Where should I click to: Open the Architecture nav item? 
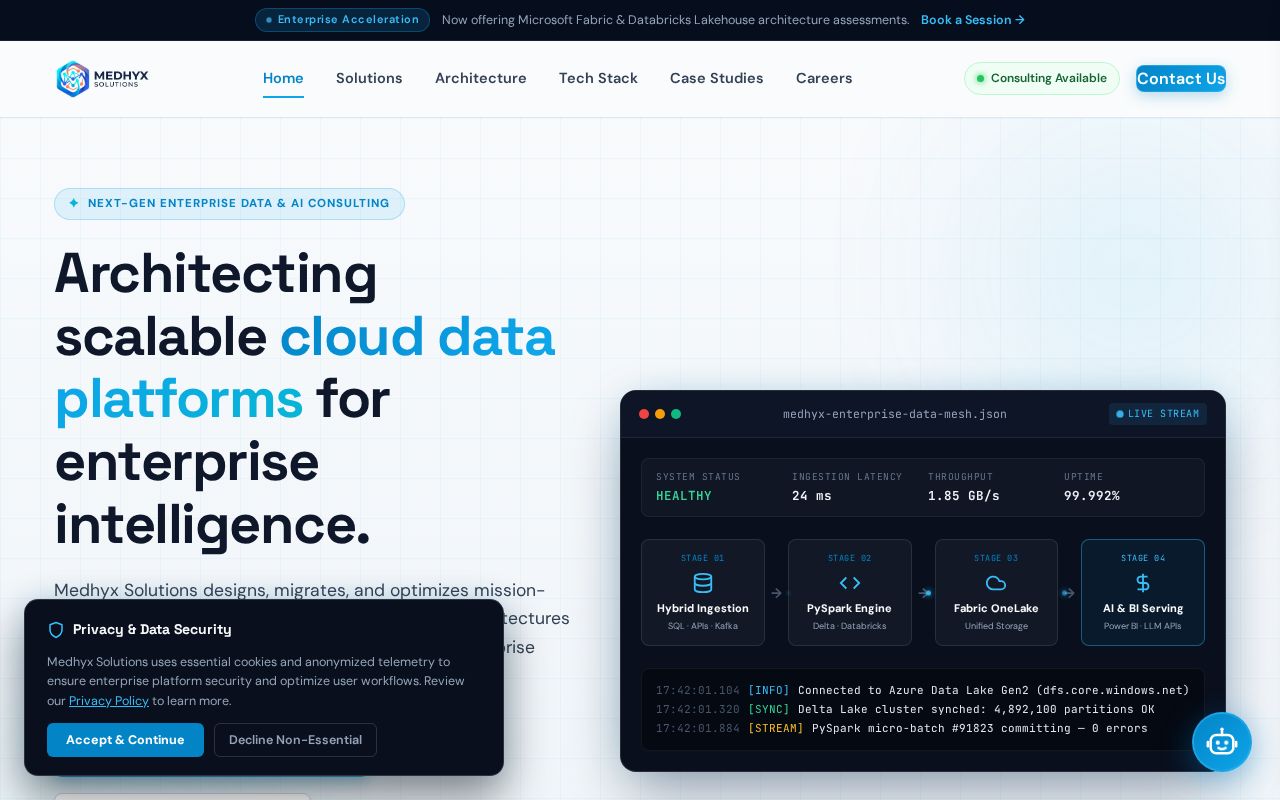pyautogui.click(x=481, y=78)
